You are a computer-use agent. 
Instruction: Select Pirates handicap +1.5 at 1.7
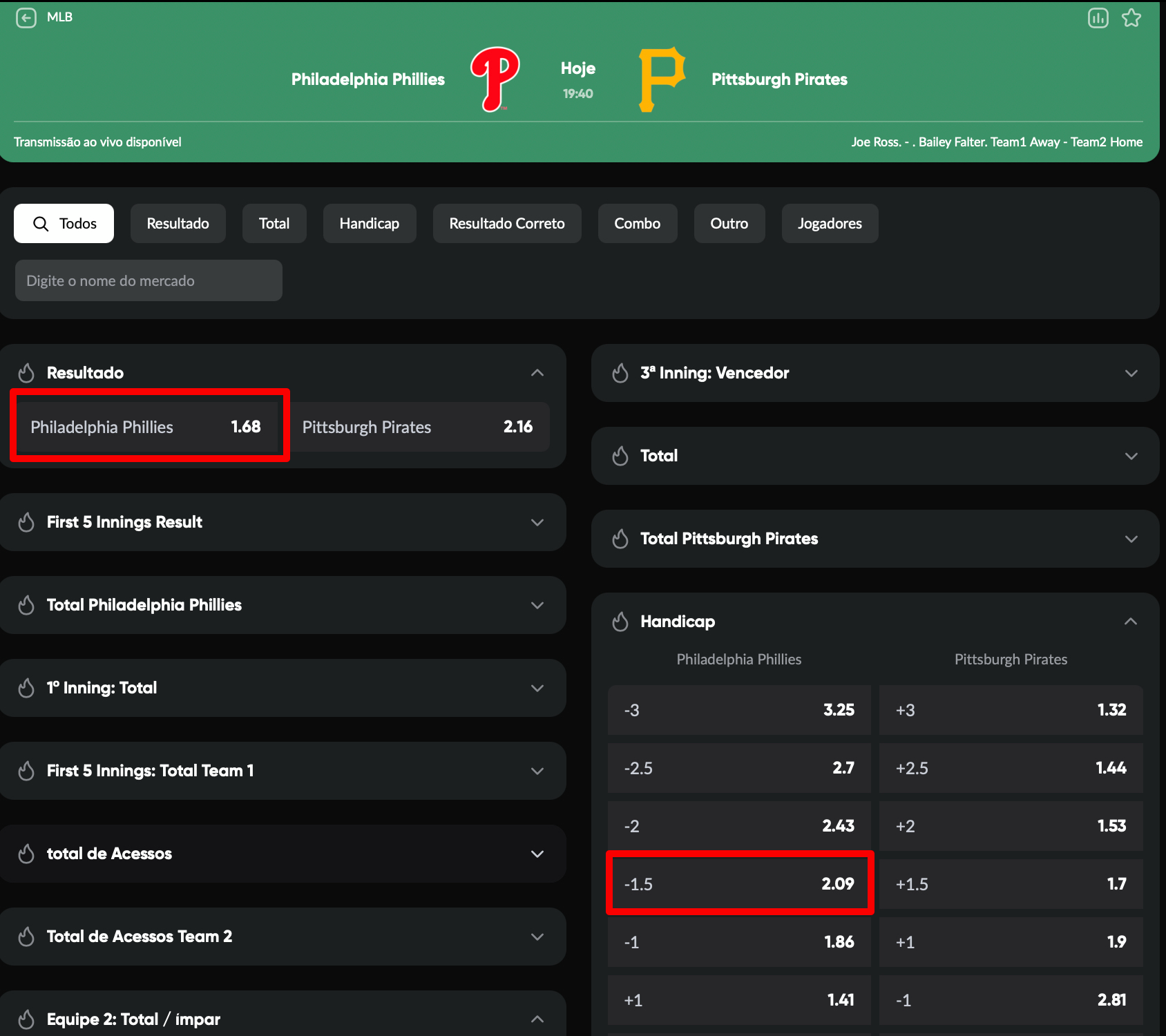point(1011,884)
